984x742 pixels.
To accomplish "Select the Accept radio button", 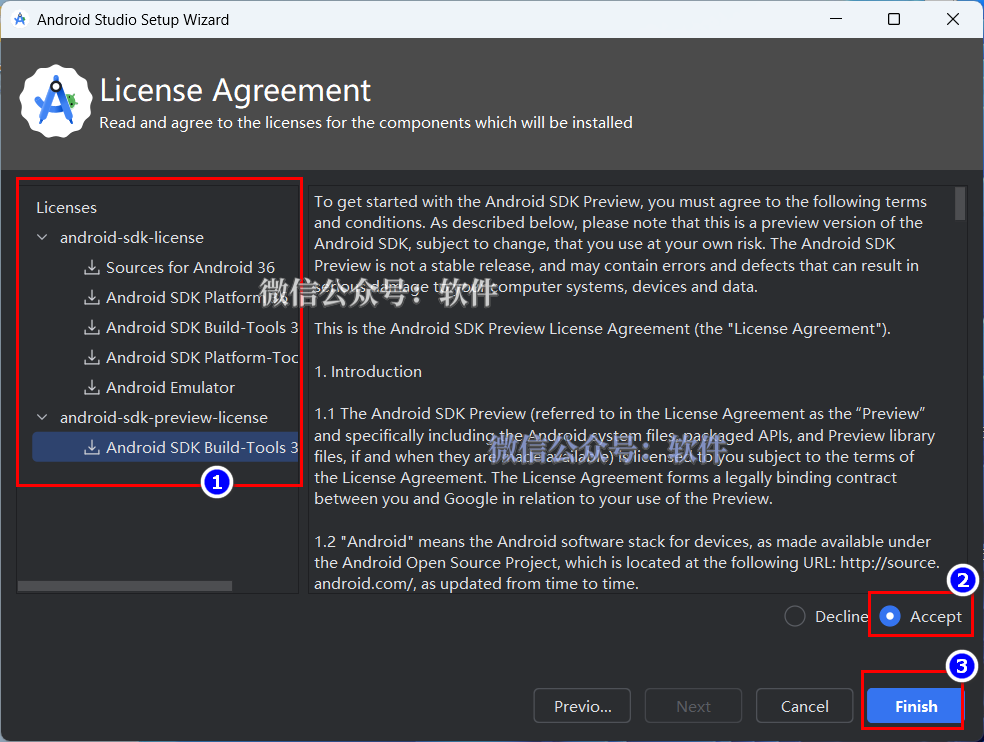I will click(x=890, y=616).
